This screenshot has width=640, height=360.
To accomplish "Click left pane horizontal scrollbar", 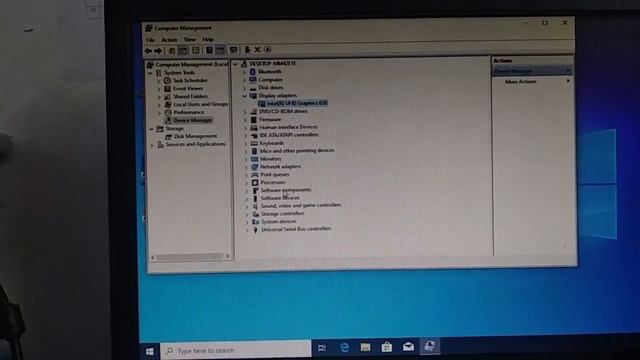I will click(x=190, y=257).
